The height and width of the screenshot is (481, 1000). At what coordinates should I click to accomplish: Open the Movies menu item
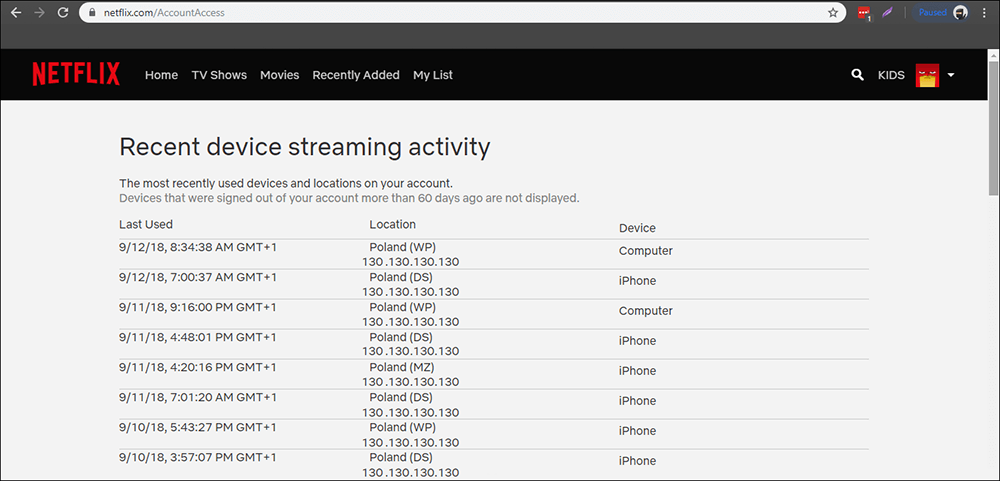(279, 75)
